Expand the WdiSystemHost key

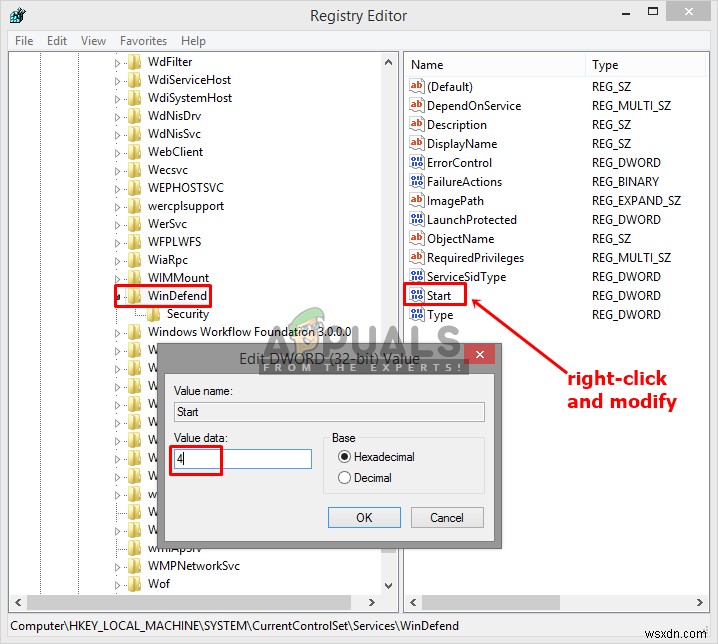tap(117, 99)
